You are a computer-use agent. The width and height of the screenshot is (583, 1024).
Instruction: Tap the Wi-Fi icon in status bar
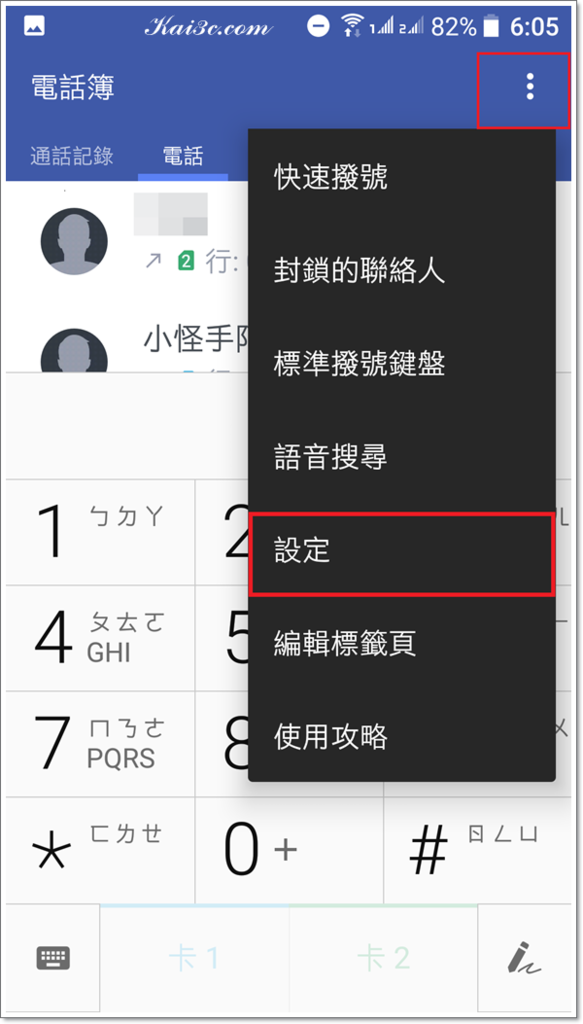[x=352, y=26]
